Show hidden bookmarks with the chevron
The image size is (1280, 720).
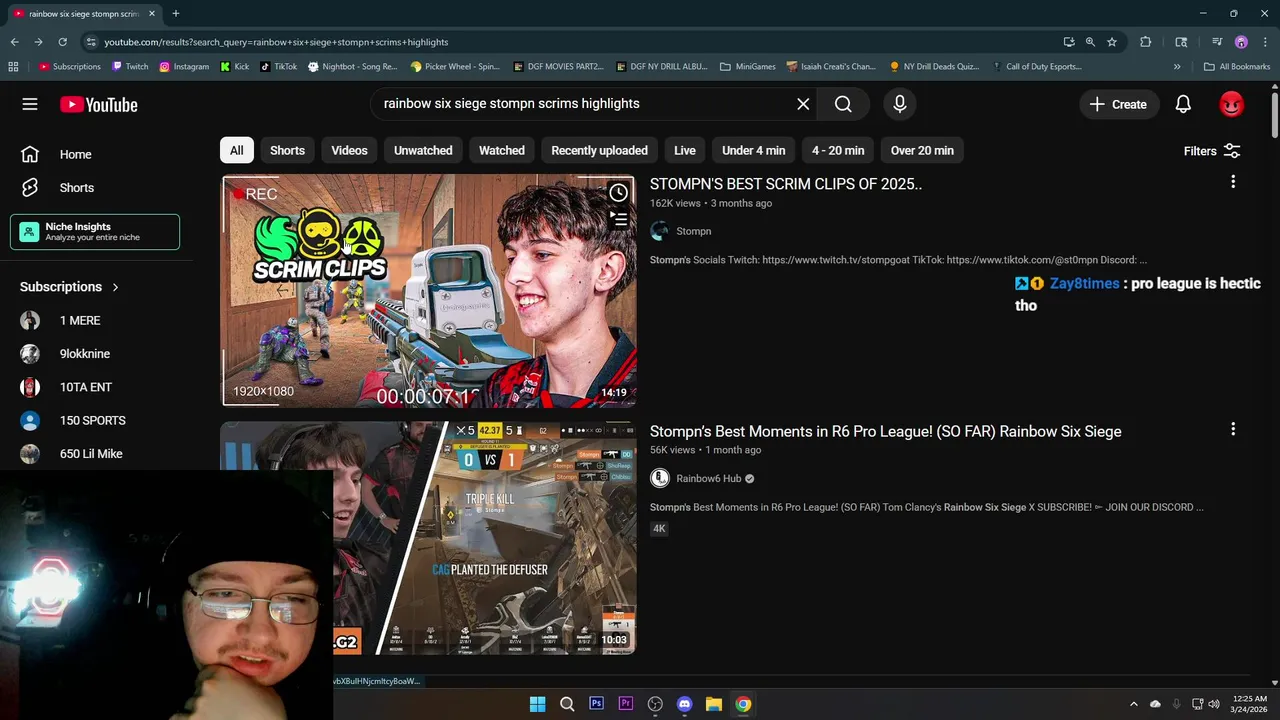[1177, 67]
